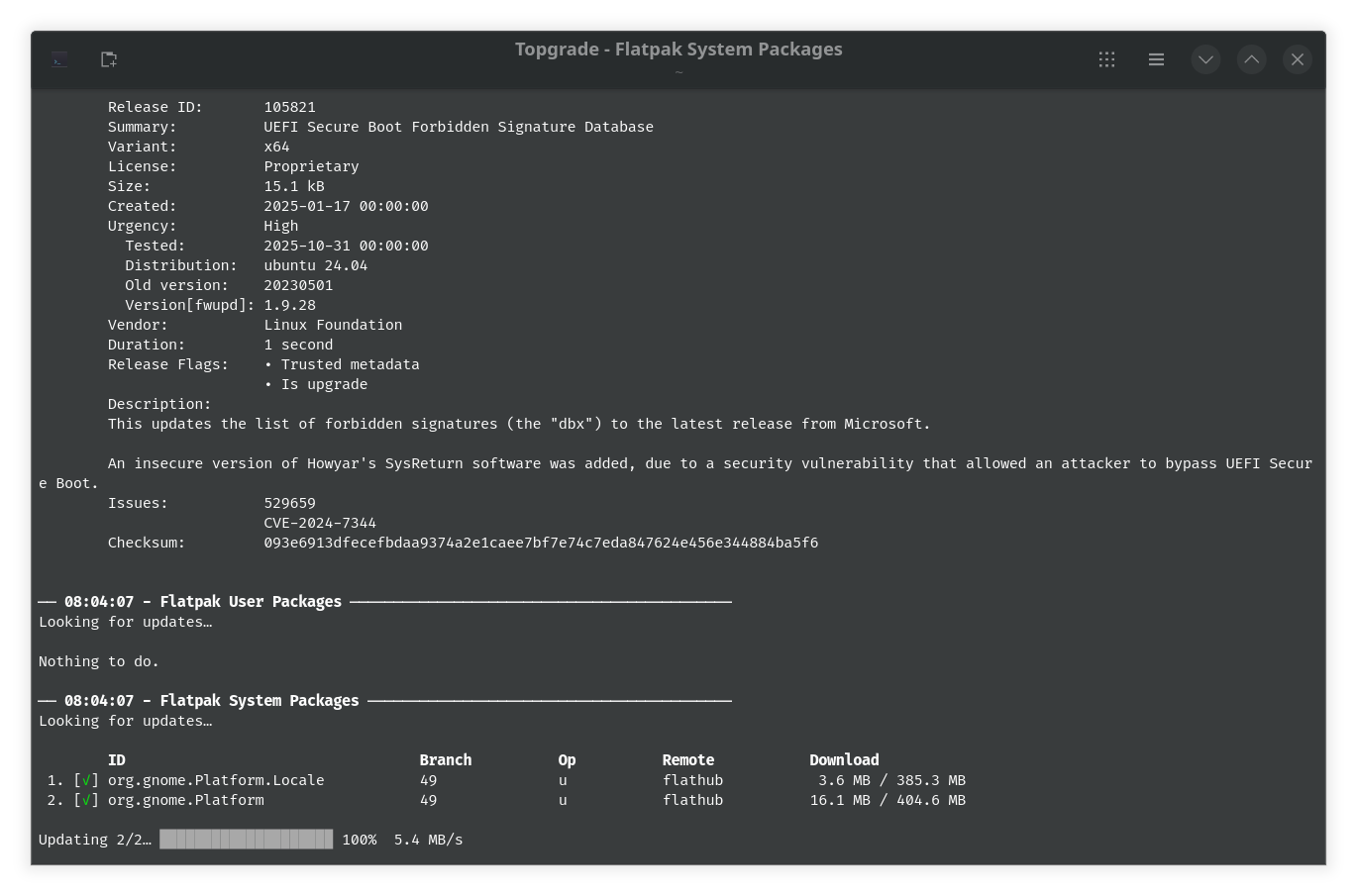
Task: Click the terminal profile icon in header
Action: pos(59,59)
